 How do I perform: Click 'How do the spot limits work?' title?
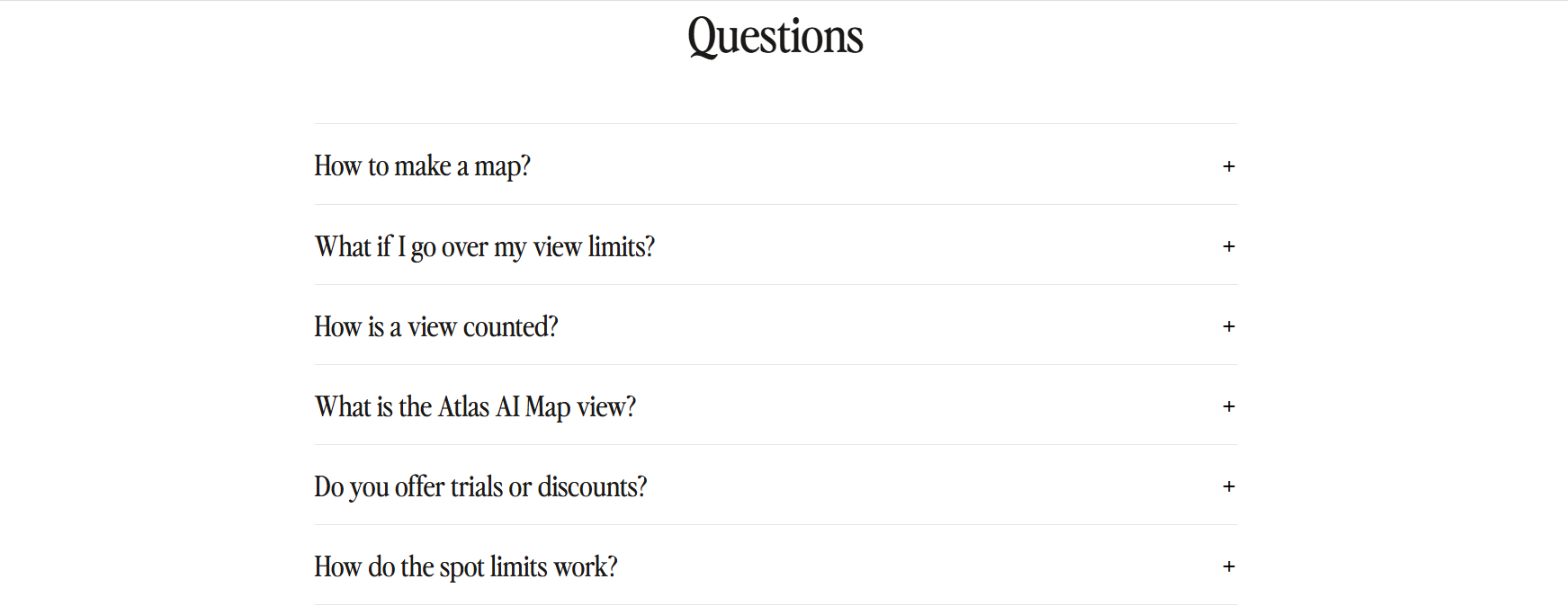[465, 566]
